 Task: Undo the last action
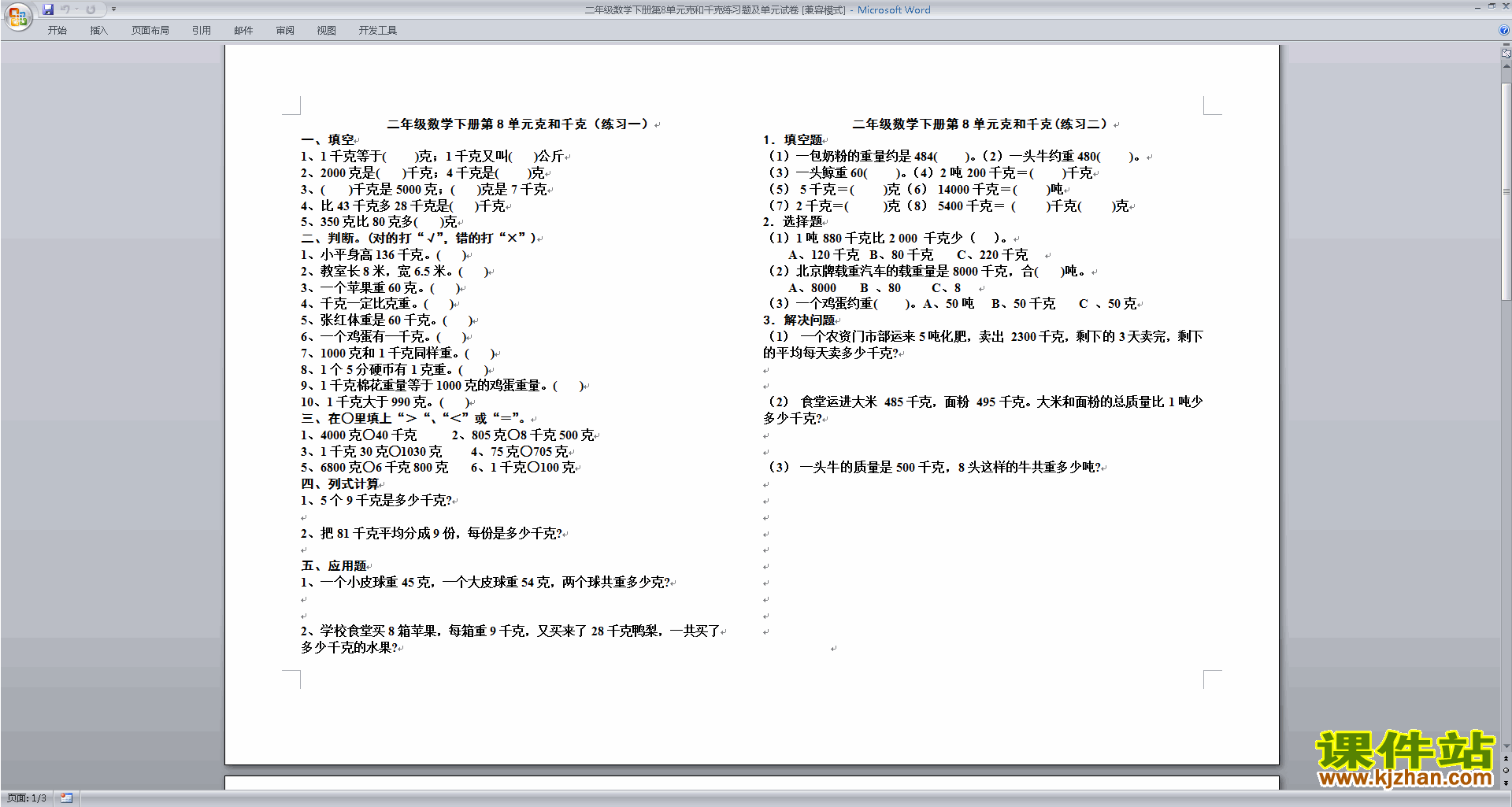[x=65, y=9]
